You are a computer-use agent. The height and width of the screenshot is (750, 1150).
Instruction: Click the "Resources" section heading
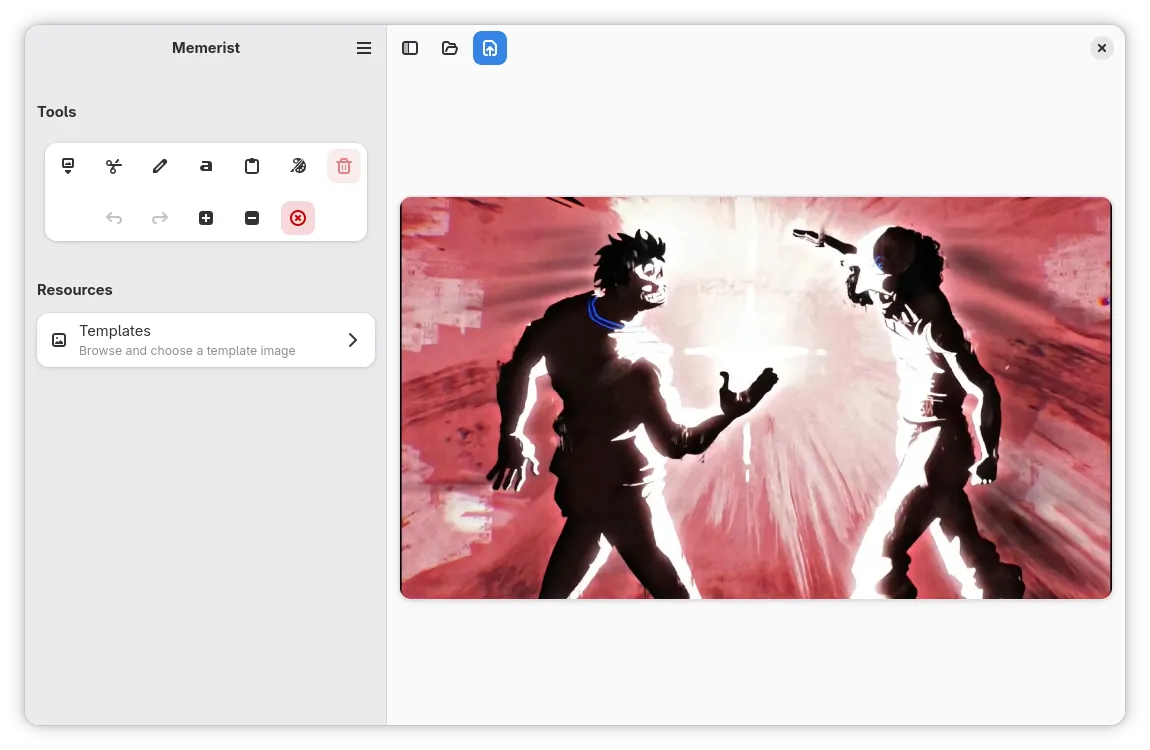[75, 290]
